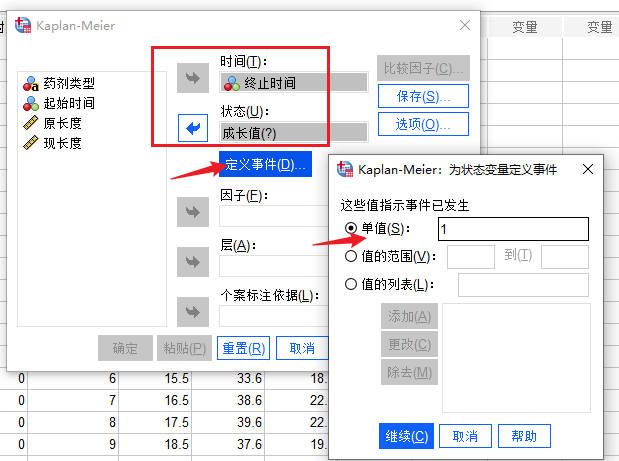Close the 为状态变量定义事件 dialog
This screenshot has width=619, height=461.
[588, 169]
